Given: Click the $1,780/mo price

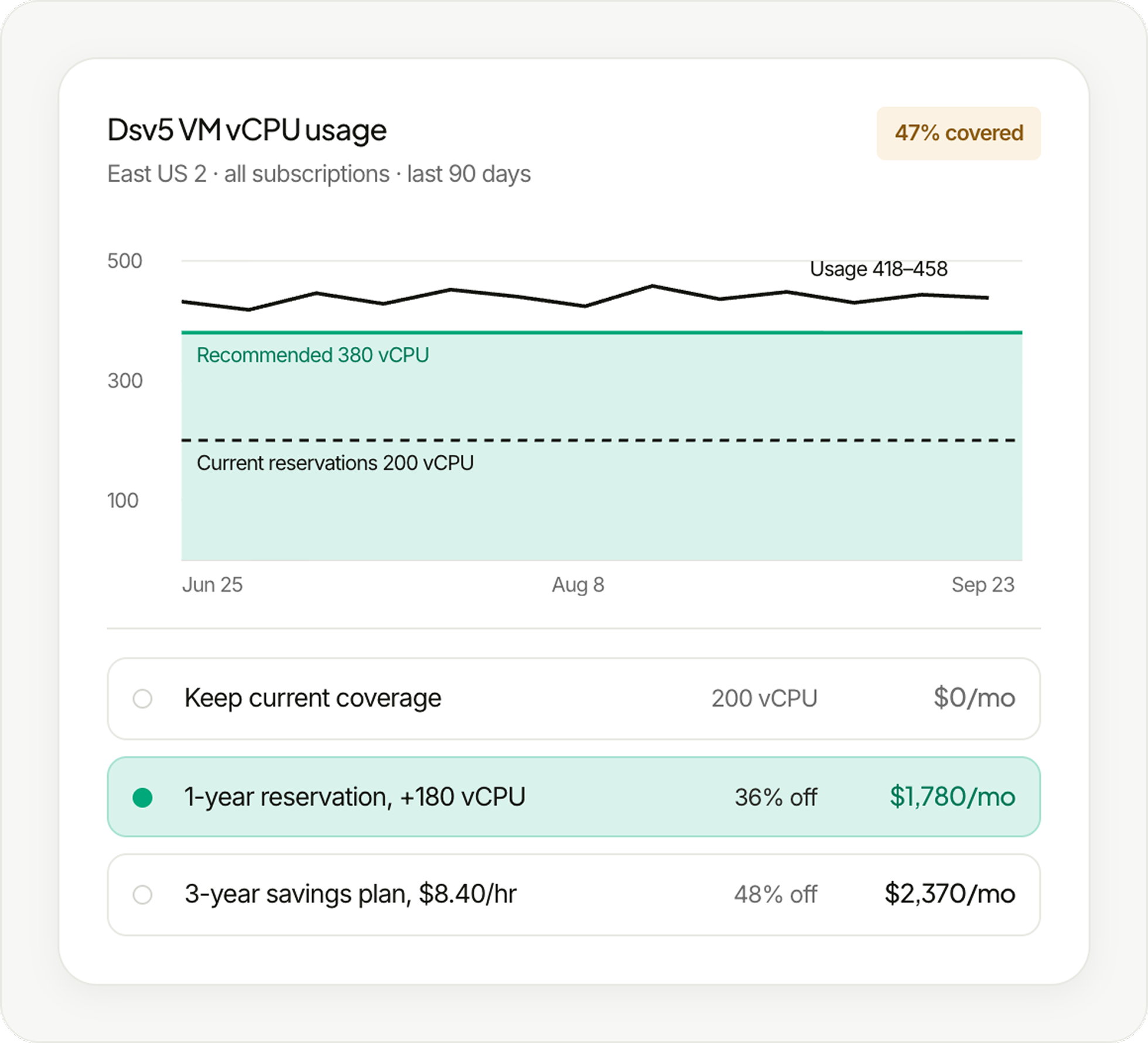Looking at the screenshot, I should tap(952, 797).
